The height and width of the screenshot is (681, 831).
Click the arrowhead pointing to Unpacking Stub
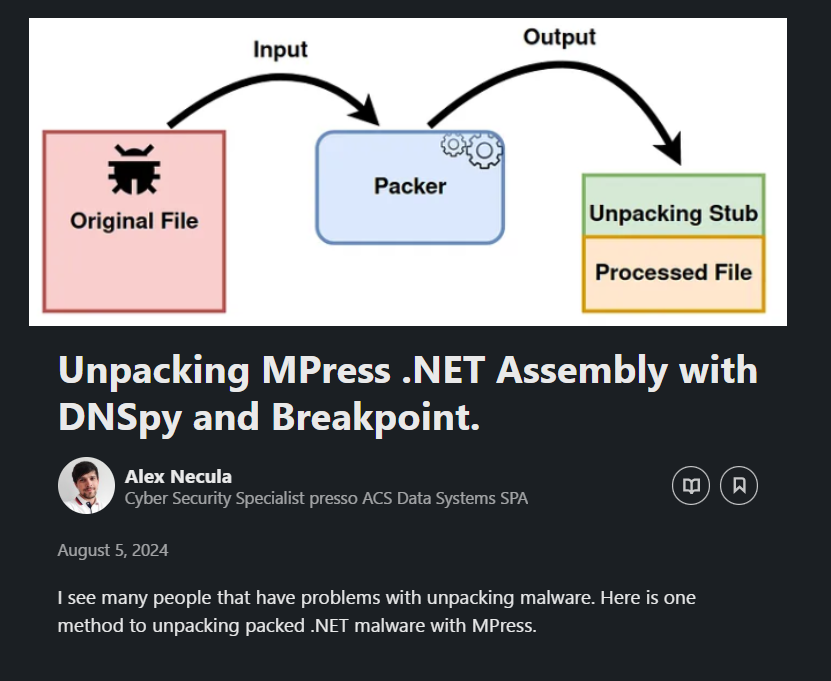(669, 150)
